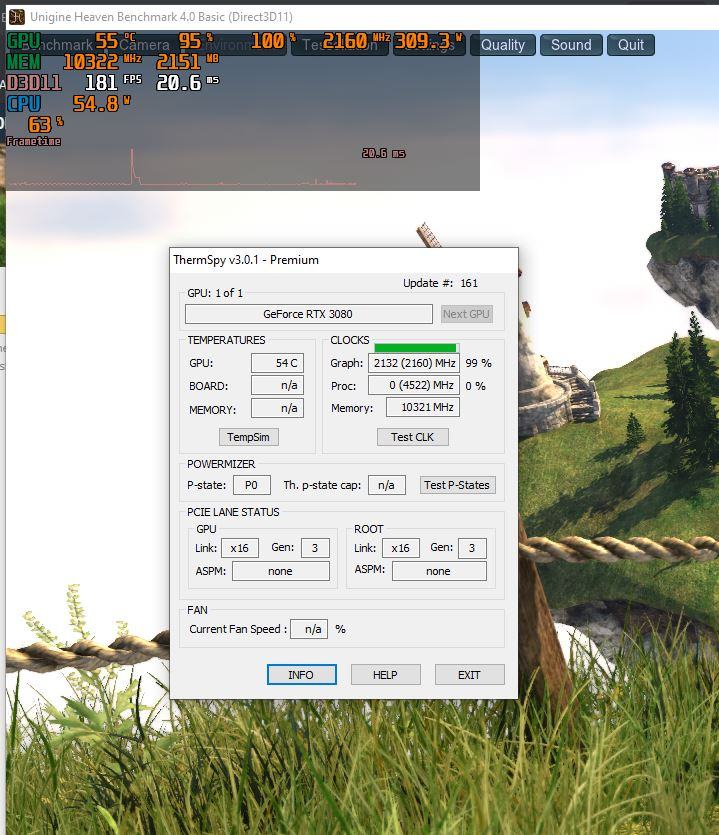Click the Test CLK button
Viewport: 719px width, 835px height.
[412, 437]
